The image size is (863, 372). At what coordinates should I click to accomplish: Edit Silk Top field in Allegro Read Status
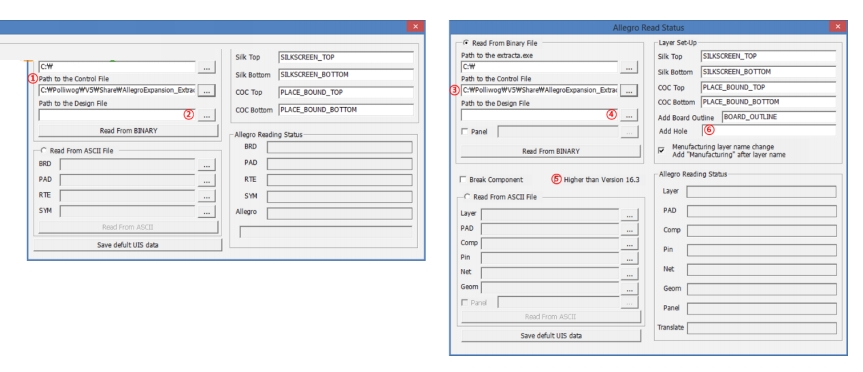pyautogui.click(x=769, y=56)
